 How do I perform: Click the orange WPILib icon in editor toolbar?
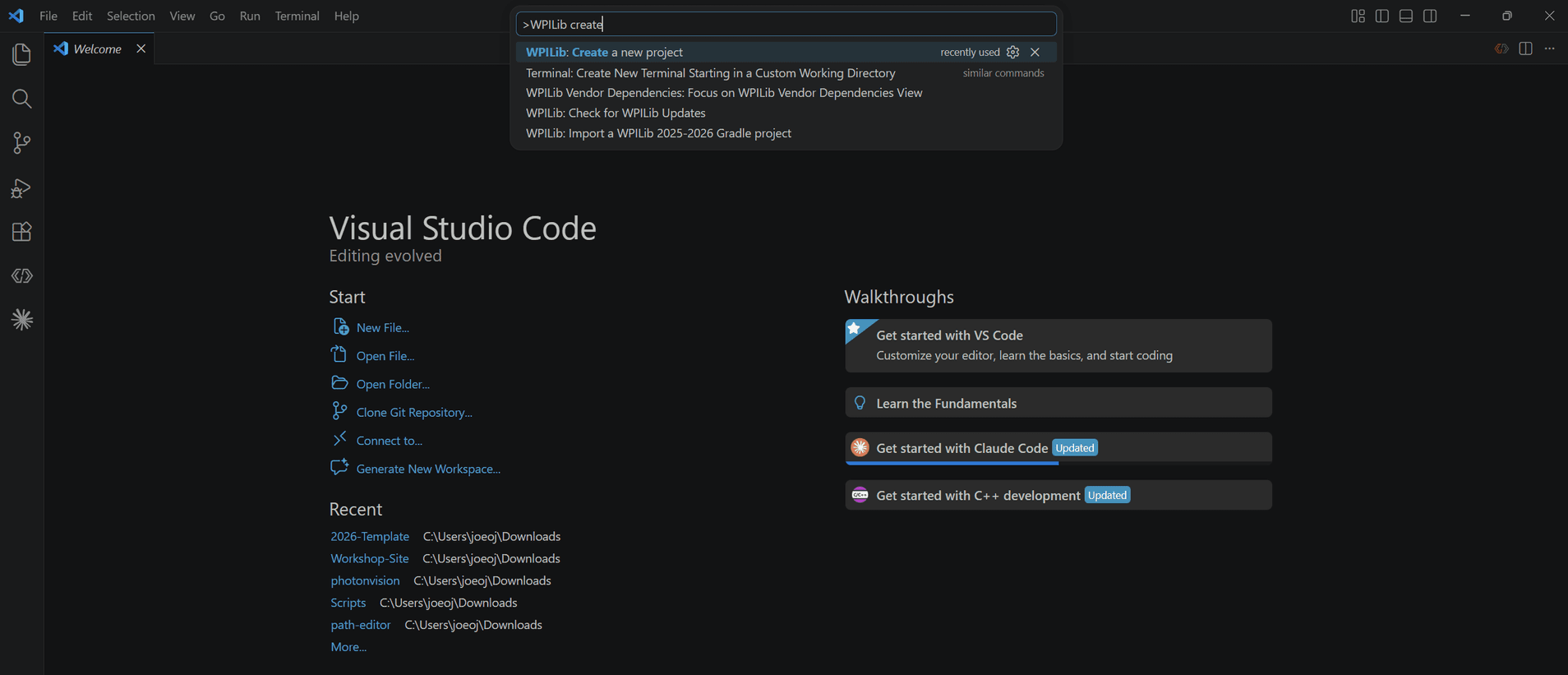(x=1501, y=49)
